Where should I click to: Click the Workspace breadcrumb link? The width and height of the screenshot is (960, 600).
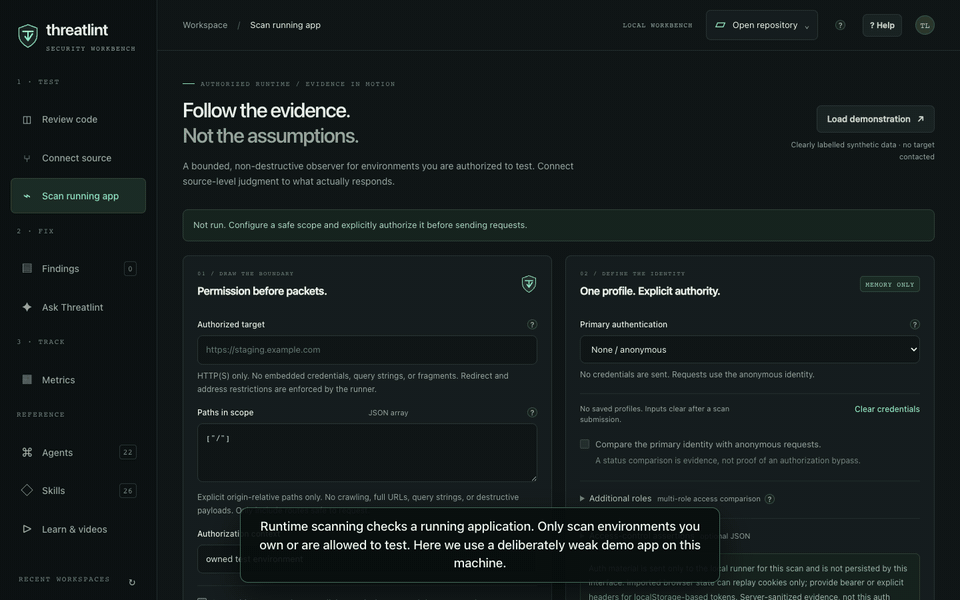[x=205, y=25]
